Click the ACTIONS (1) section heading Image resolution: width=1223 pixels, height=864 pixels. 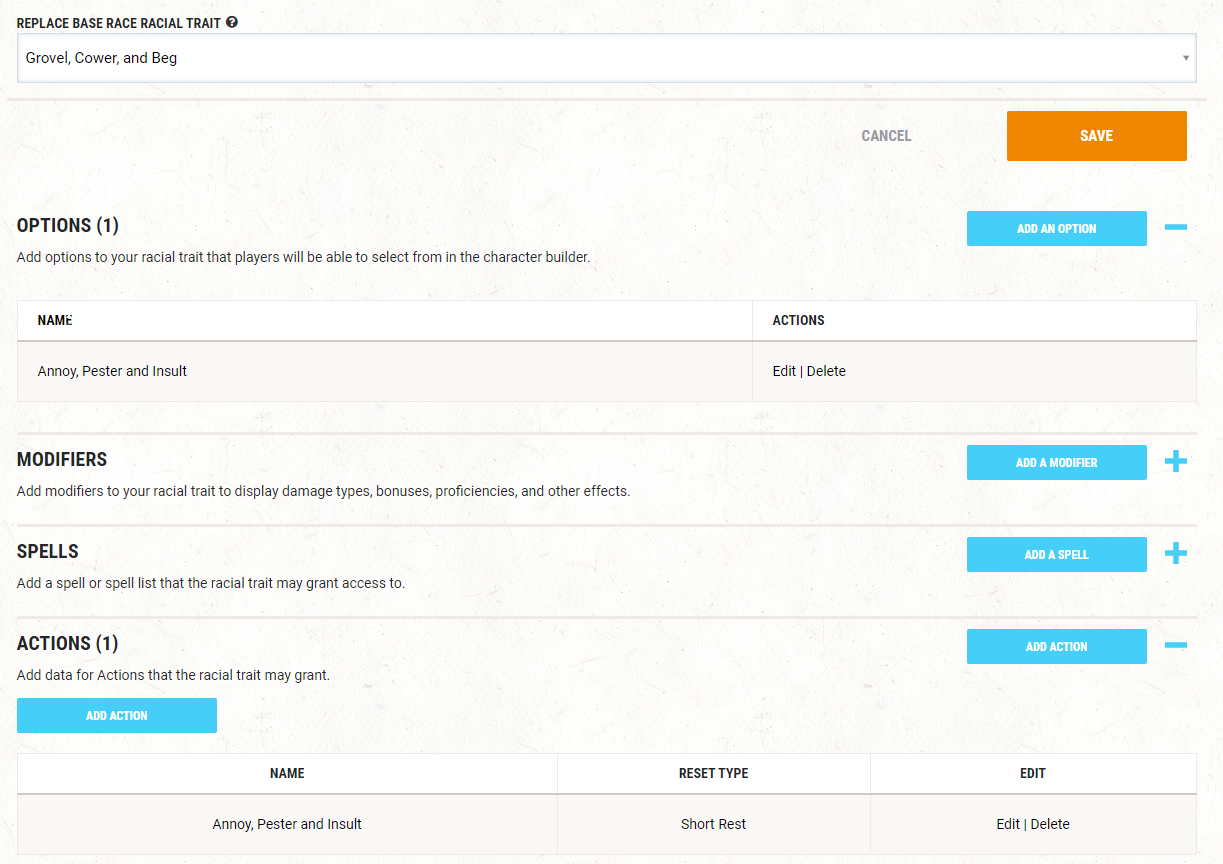[68, 643]
